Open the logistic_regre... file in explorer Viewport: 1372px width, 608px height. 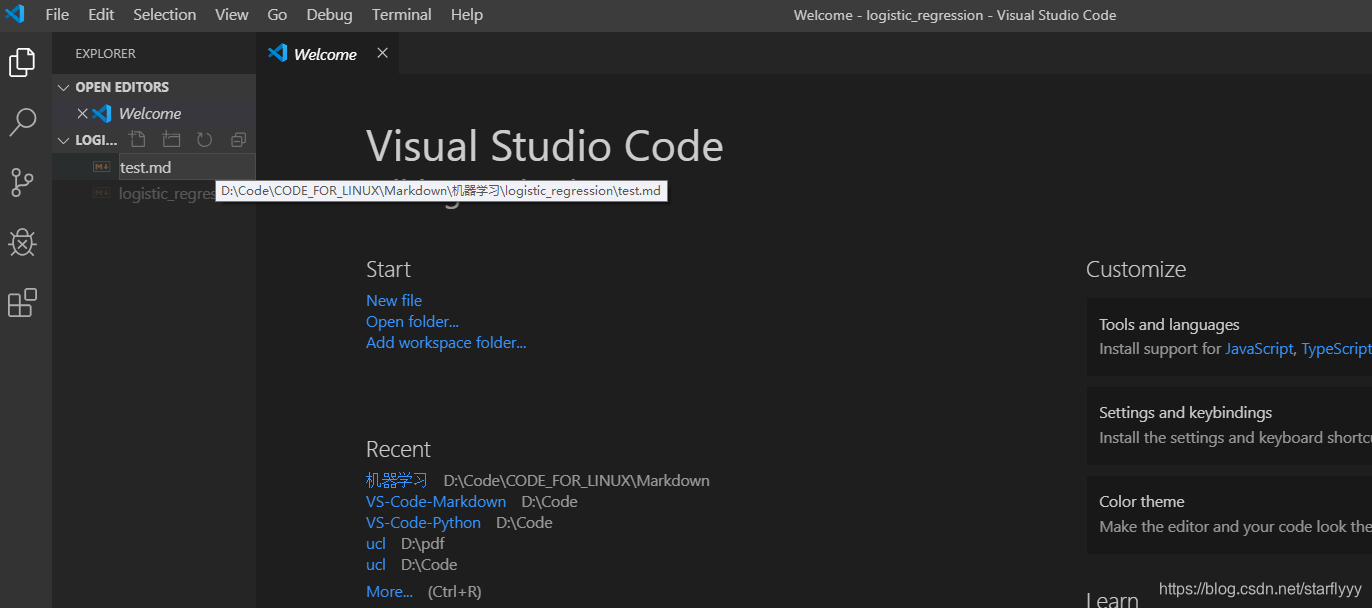point(154,193)
